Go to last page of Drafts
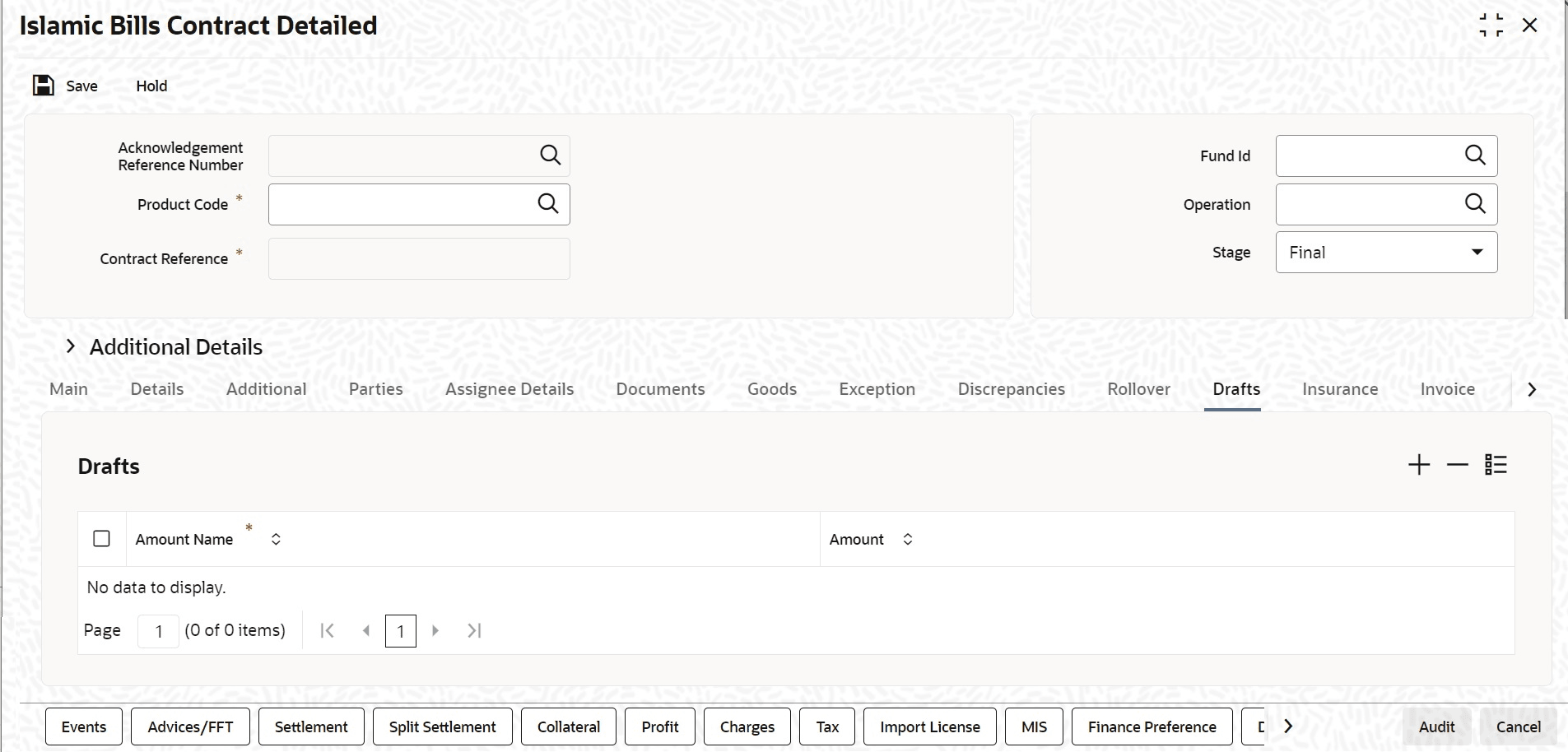Viewport: 1568px width, 752px height. click(x=474, y=631)
